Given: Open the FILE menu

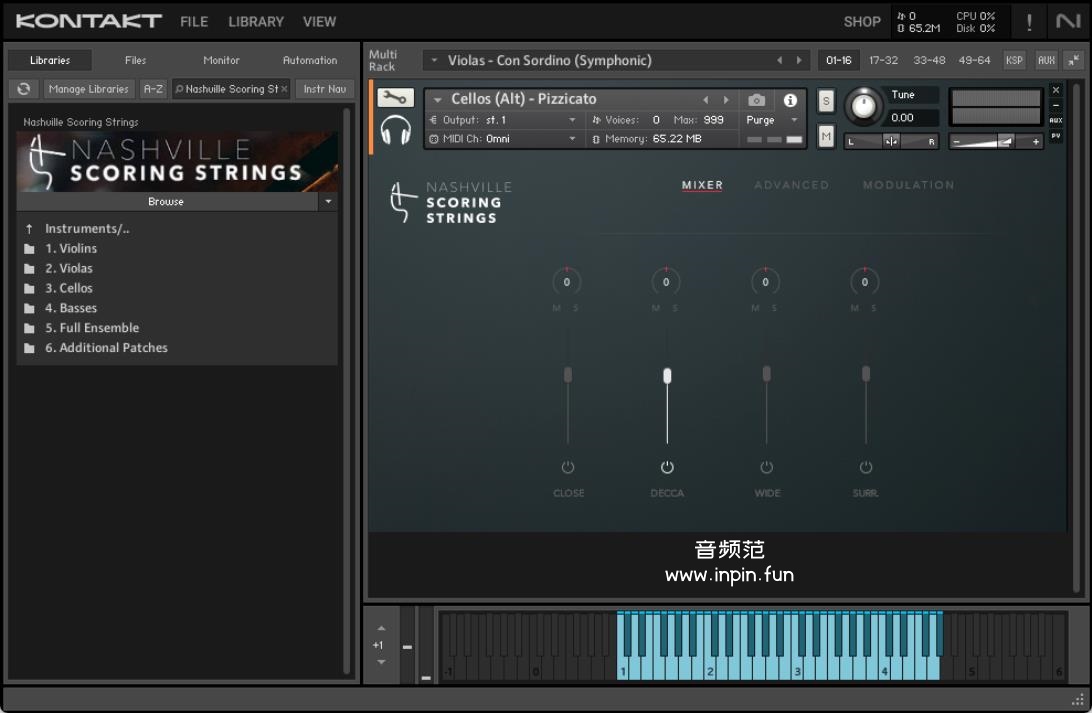Looking at the screenshot, I should tap(194, 21).
